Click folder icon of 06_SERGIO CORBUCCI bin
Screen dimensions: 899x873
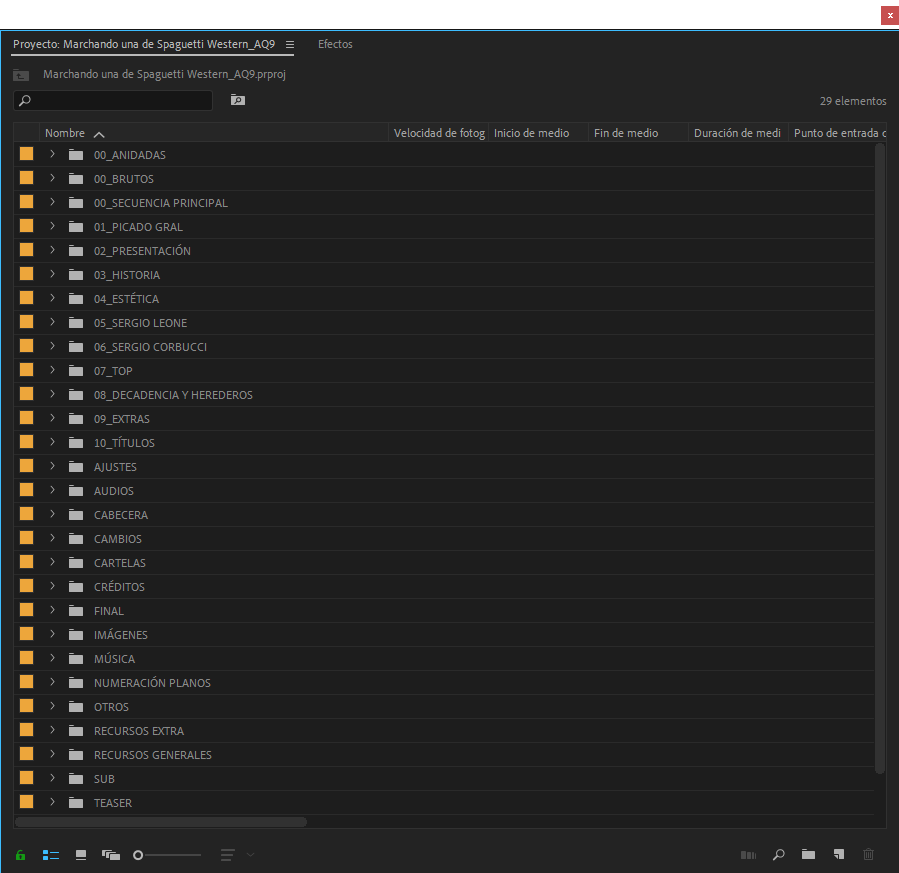[76, 347]
